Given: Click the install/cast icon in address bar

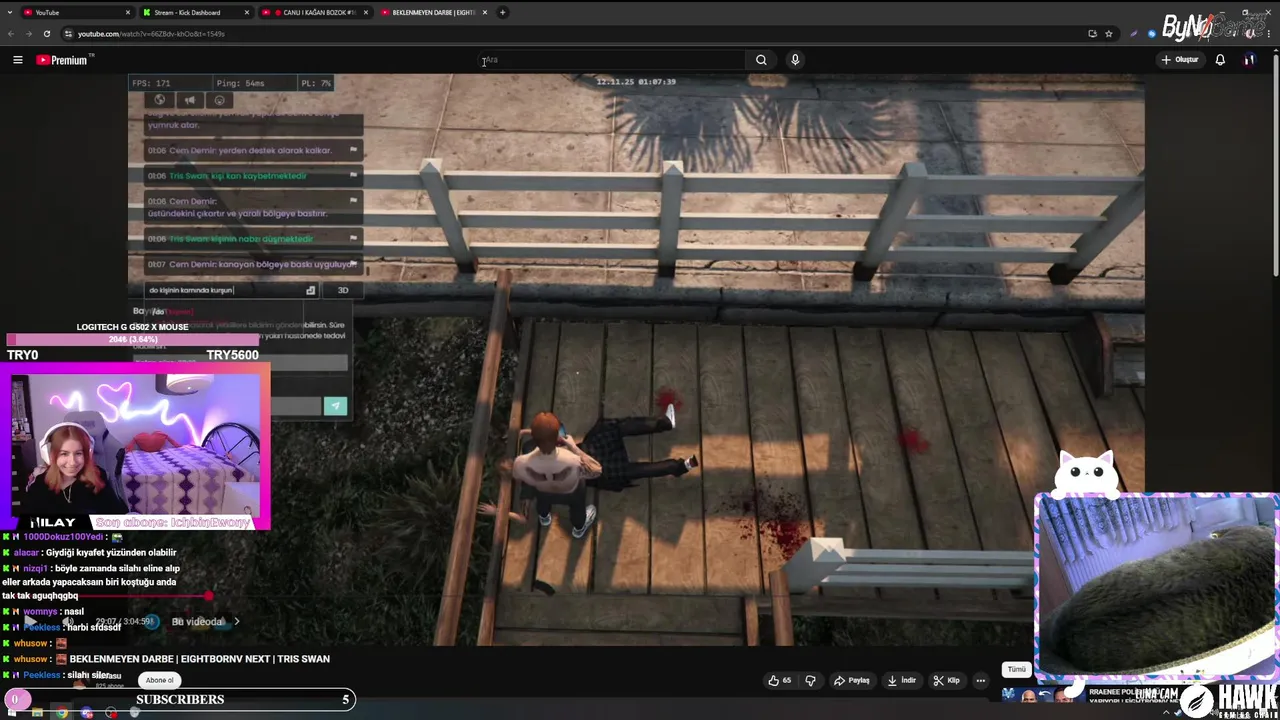Looking at the screenshot, I should pyautogui.click(x=1092, y=34).
